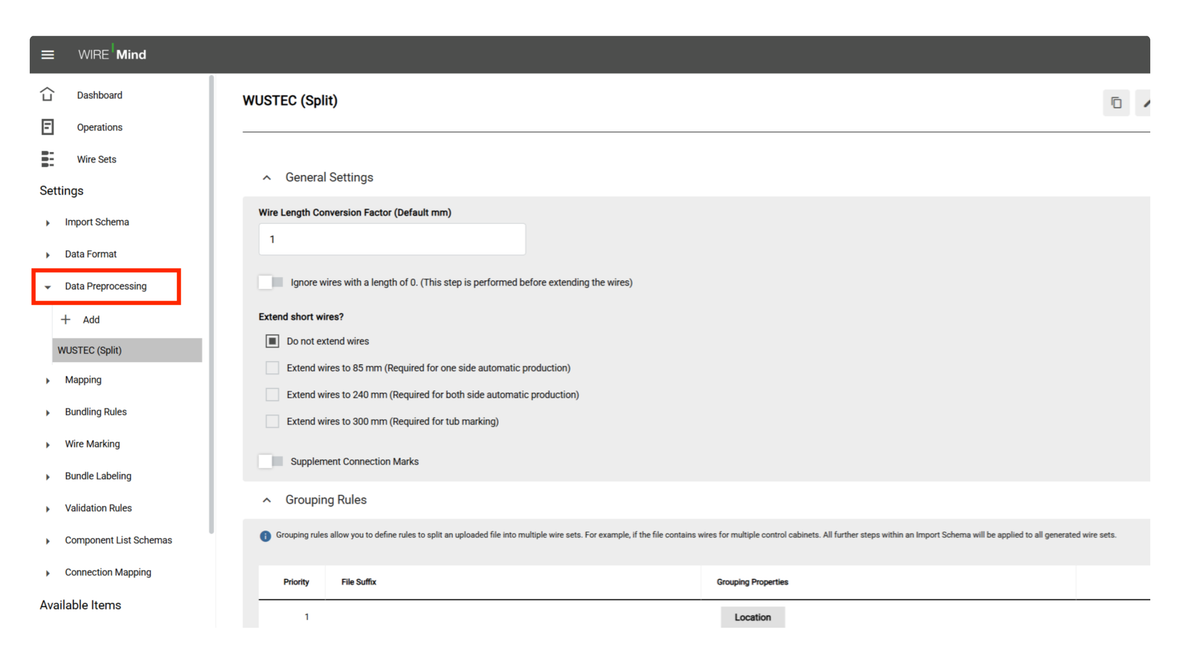Select WUSTEC (Split) in sidebar
This screenshot has height=664, width=1180.
127,350
